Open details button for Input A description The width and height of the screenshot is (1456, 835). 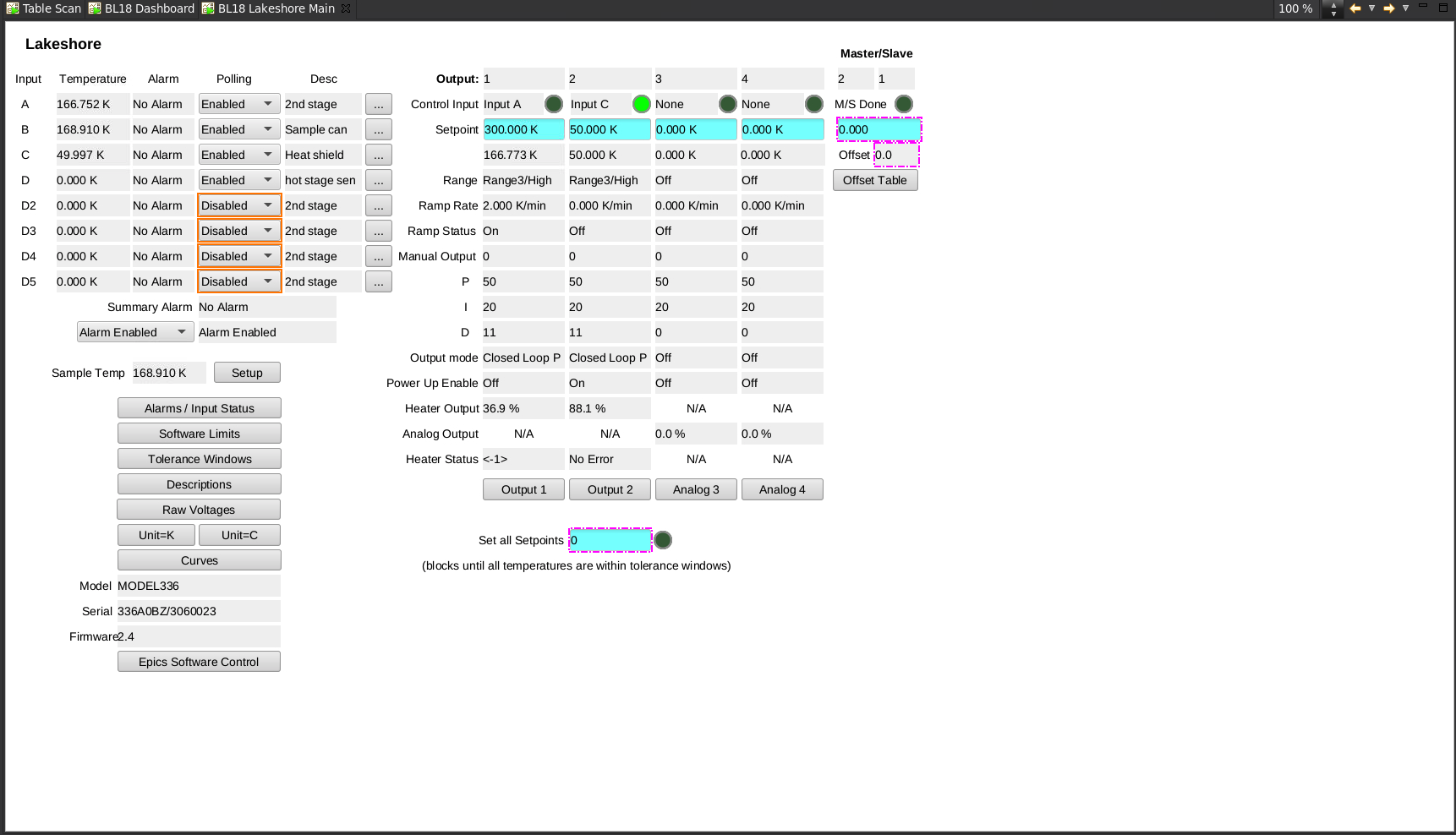pyautogui.click(x=378, y=104)
